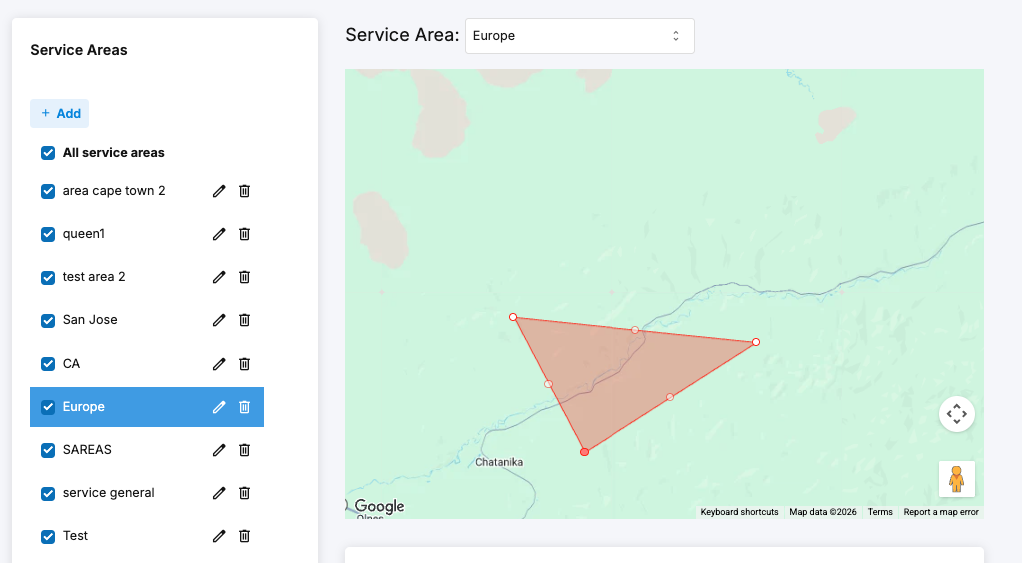
Task: Edit the San Jose service area
Action: click(219, 320)
